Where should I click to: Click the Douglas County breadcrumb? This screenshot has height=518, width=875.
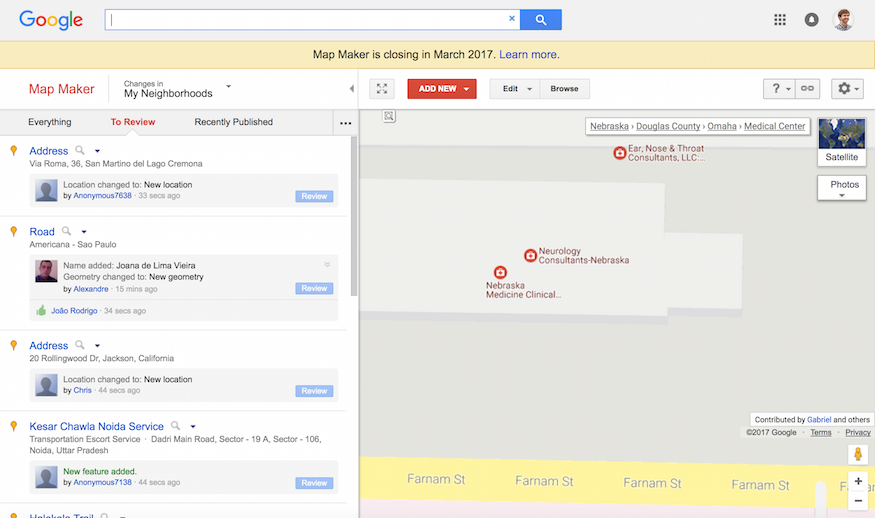668,126
